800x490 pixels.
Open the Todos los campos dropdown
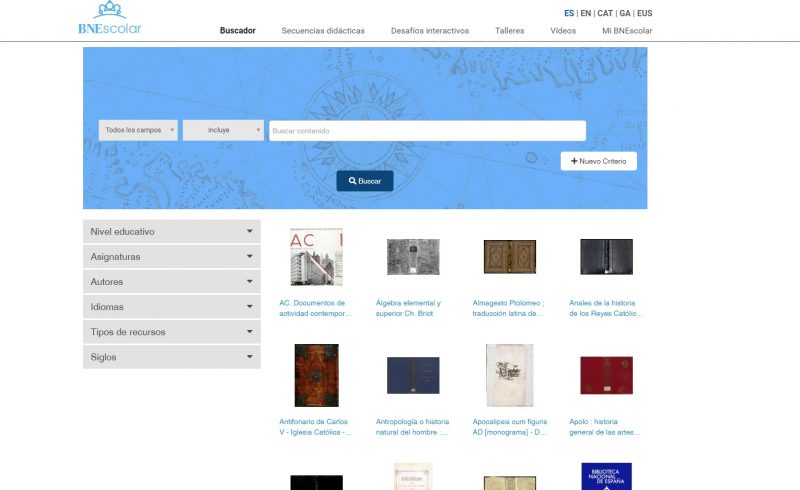138,130
